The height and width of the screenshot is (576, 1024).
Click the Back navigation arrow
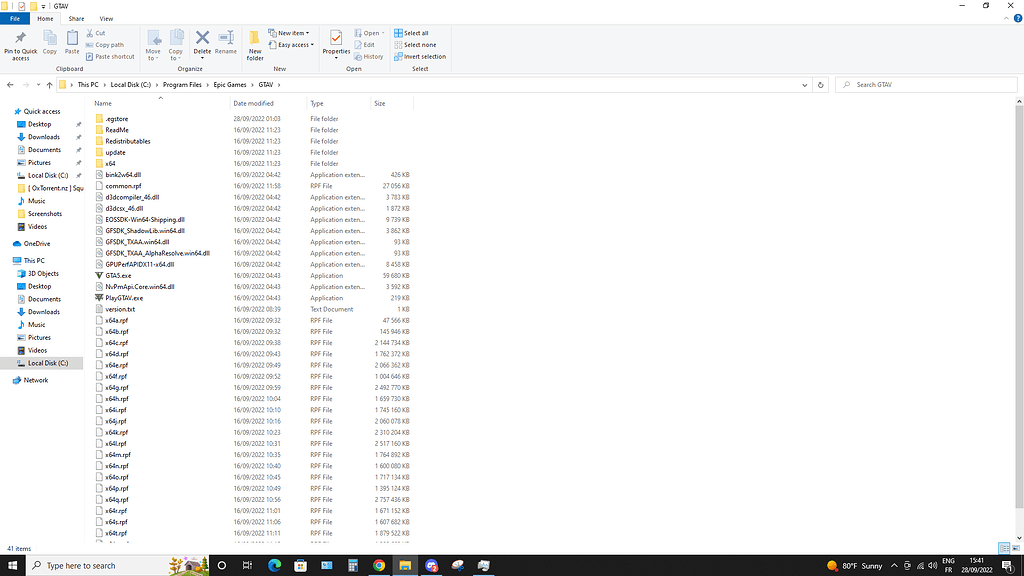(x=10, y=85)
